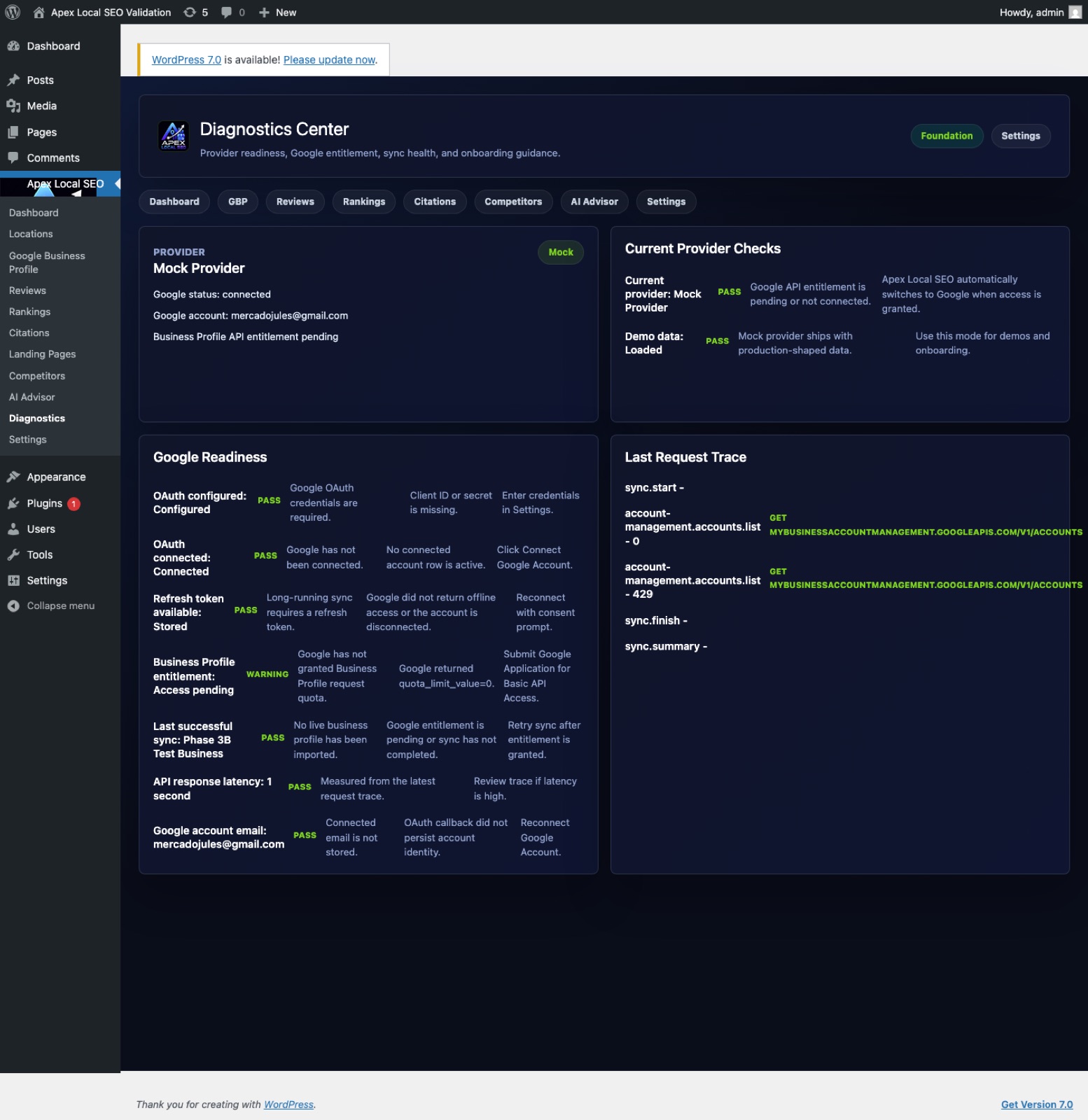Image resolution: width=1088 pixels, height=1120 pixels.
Task: Follow the Please update now link
Action: tap(329, 60)
